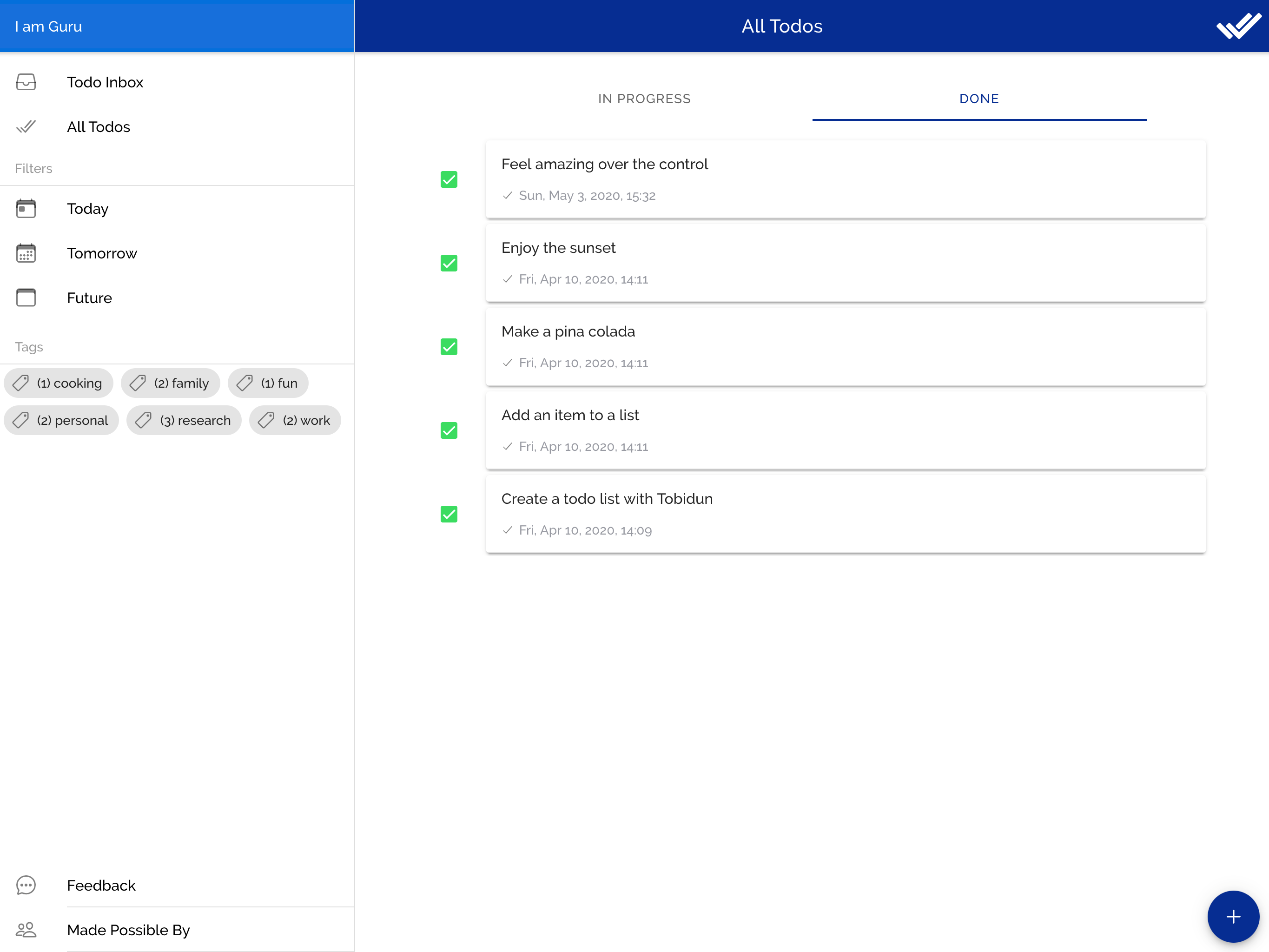
Task: Click the Tomorrow calendar icon
Action: pyautogui.click(x=26, y=253)
